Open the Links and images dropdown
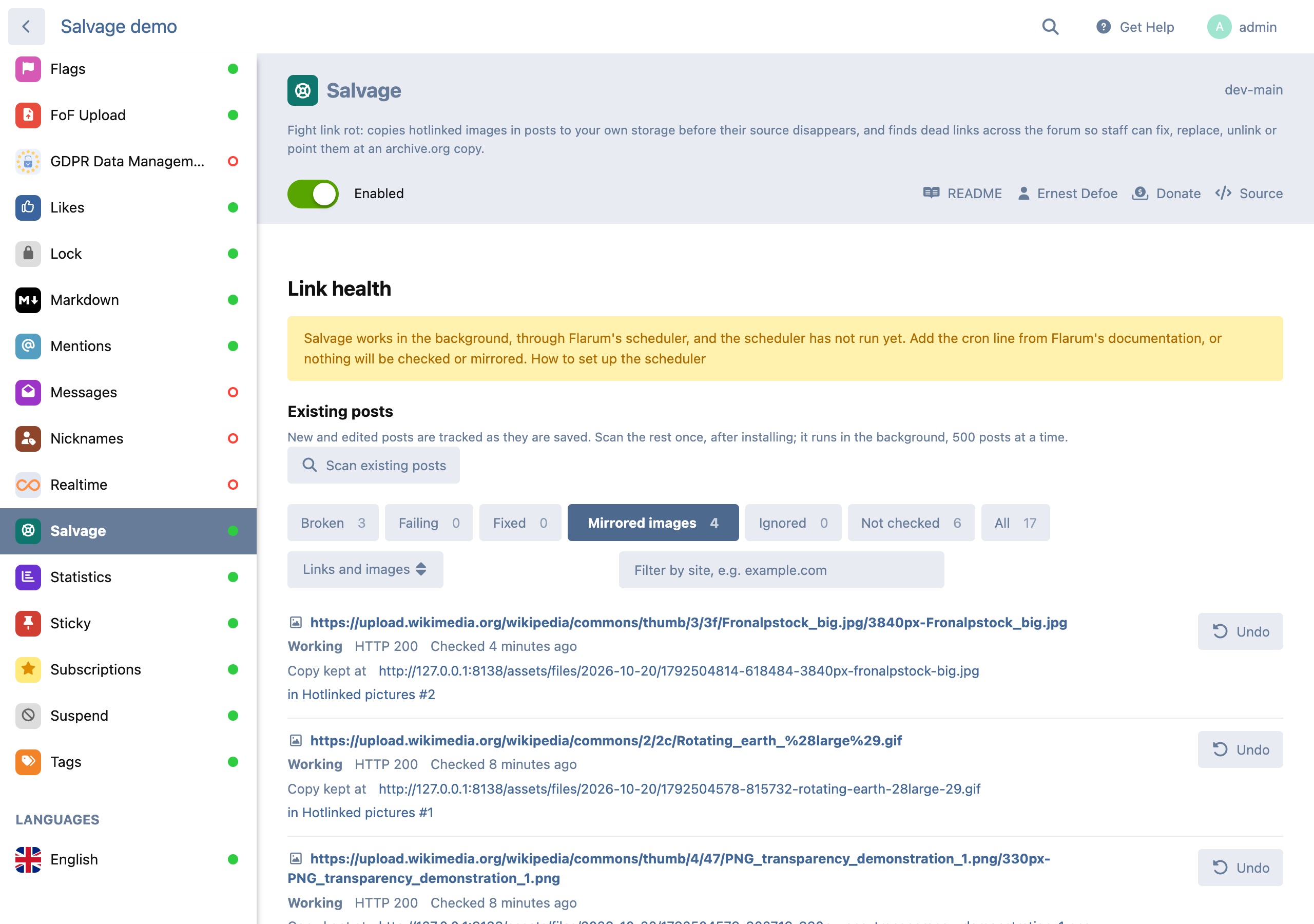1314x924 pixels. tap(365, 570)
